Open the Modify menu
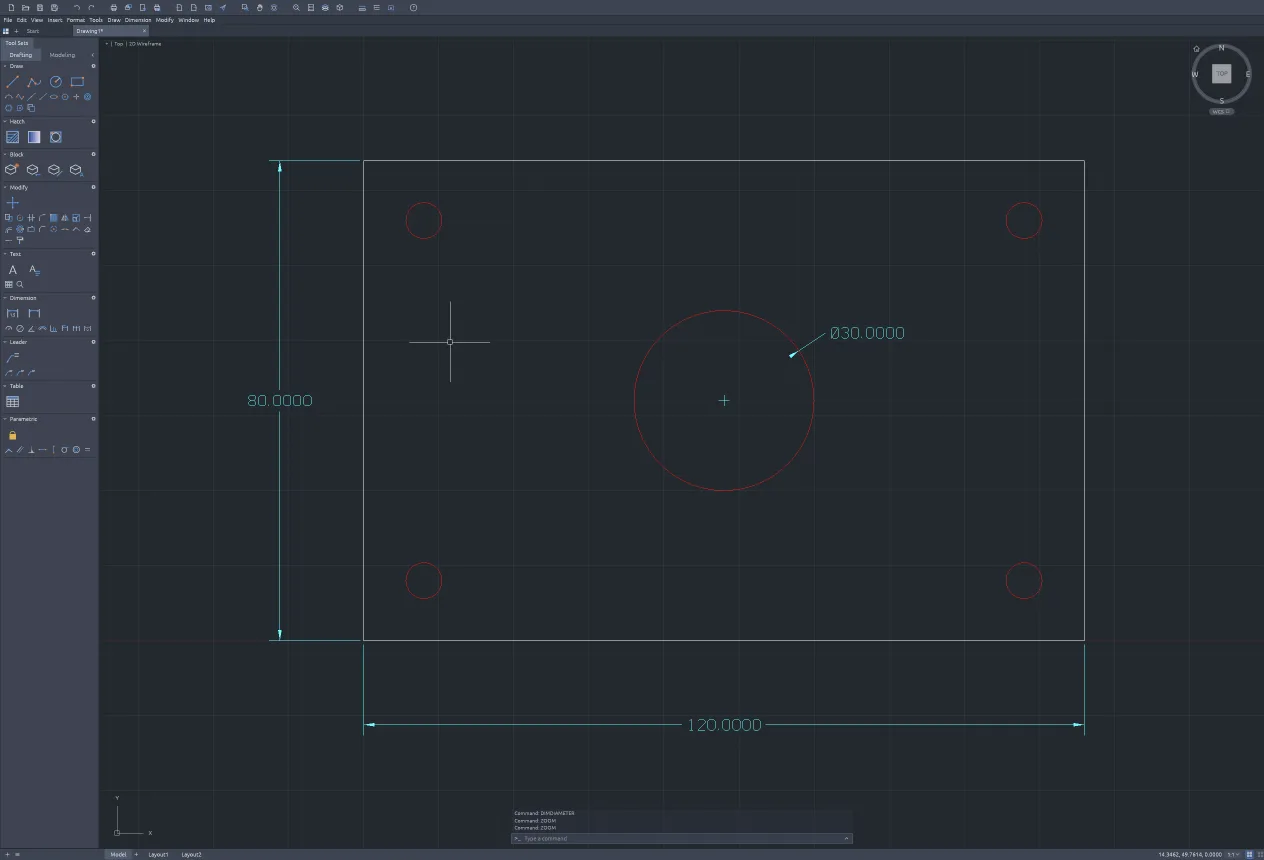 click(165, 20)
